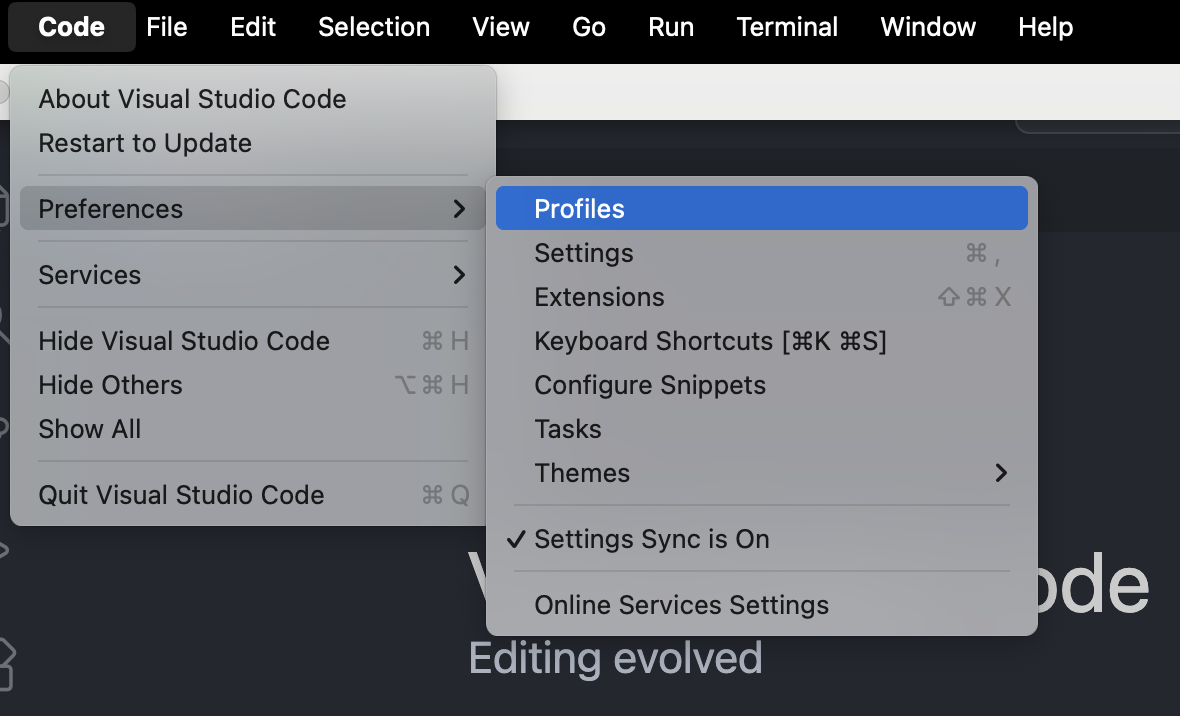
Task: Select Hide Visual Studio Code
Action: (253, 341)
